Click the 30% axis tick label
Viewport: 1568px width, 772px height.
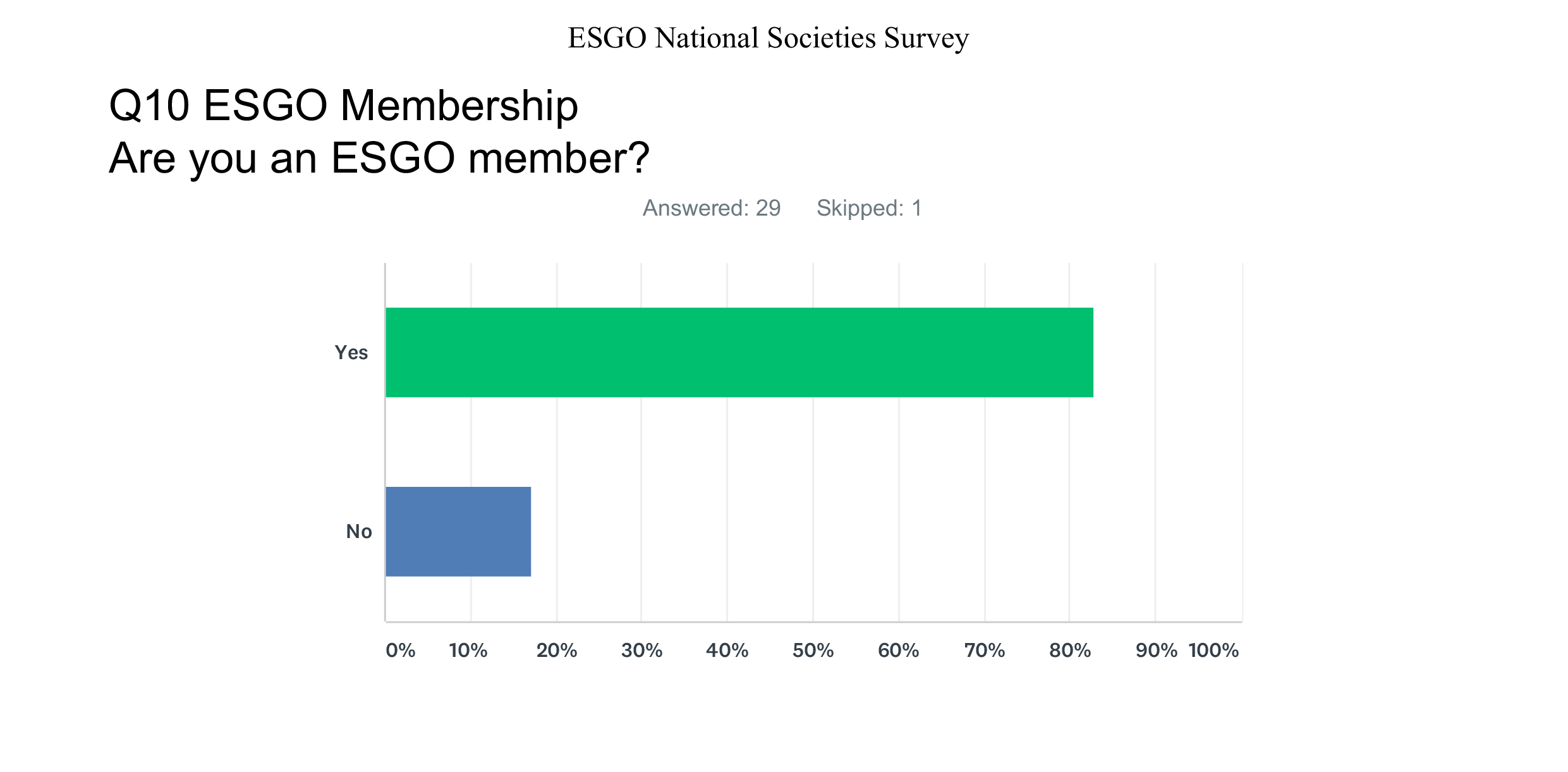[641, 651]
